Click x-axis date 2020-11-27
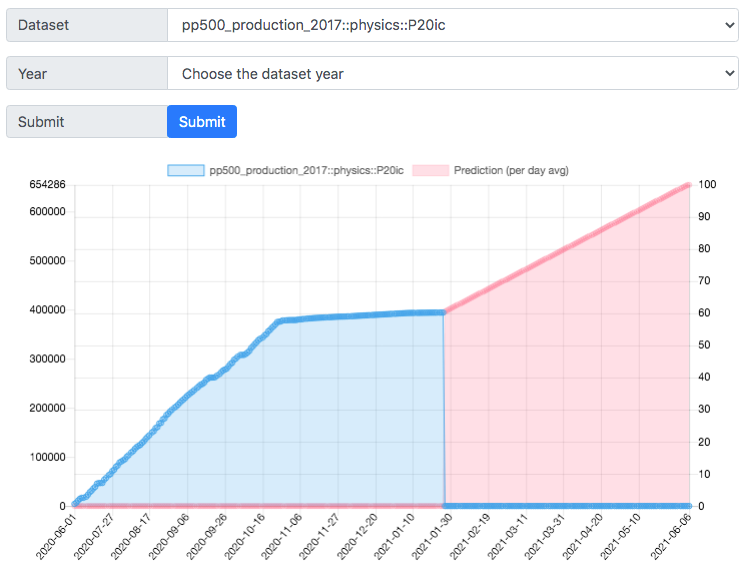The width and height of the screenshot is (746, 576). pyautogui.click(x=319, y=537)
